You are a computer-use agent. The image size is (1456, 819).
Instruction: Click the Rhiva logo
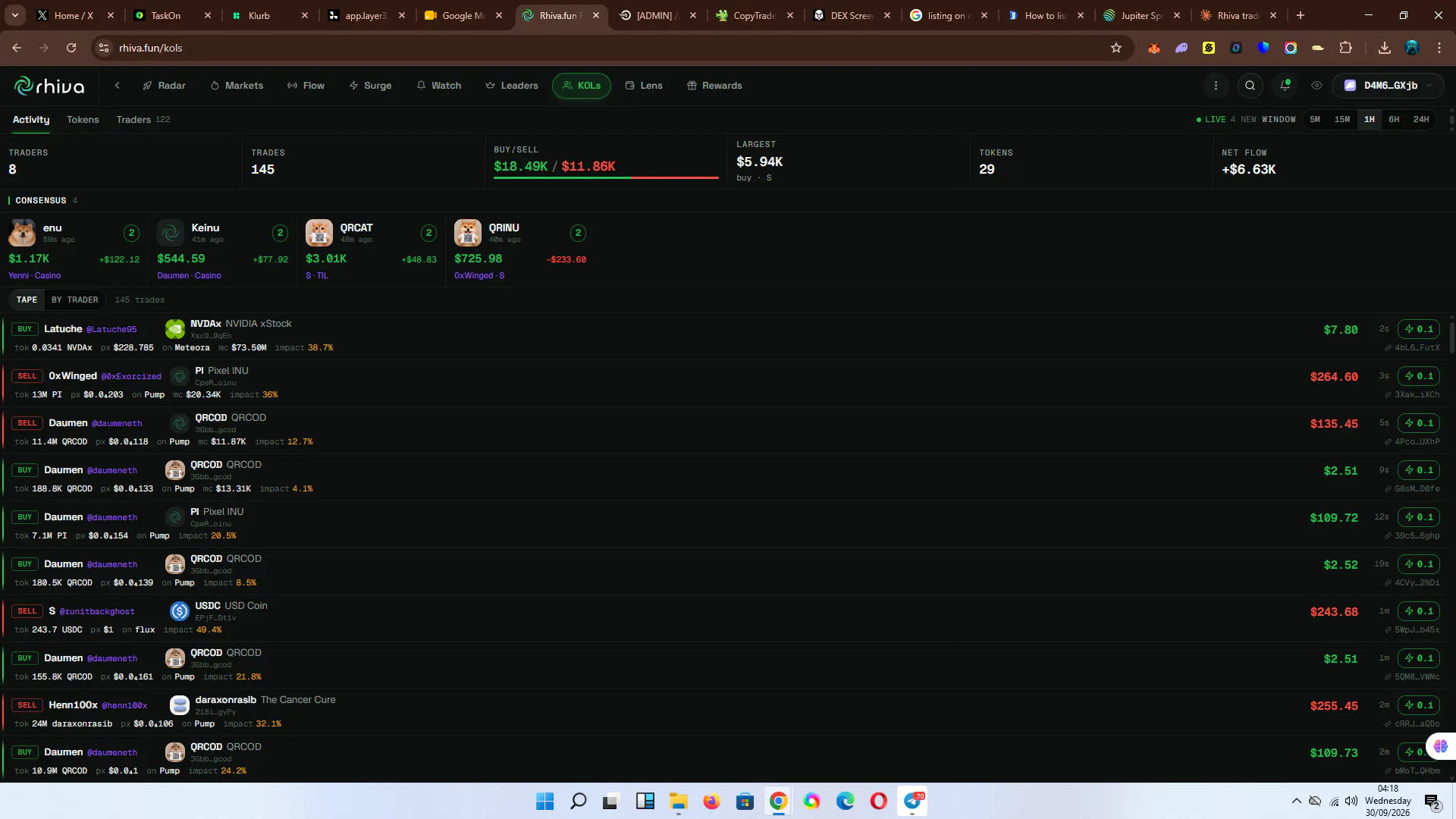[x=49, y=86]
